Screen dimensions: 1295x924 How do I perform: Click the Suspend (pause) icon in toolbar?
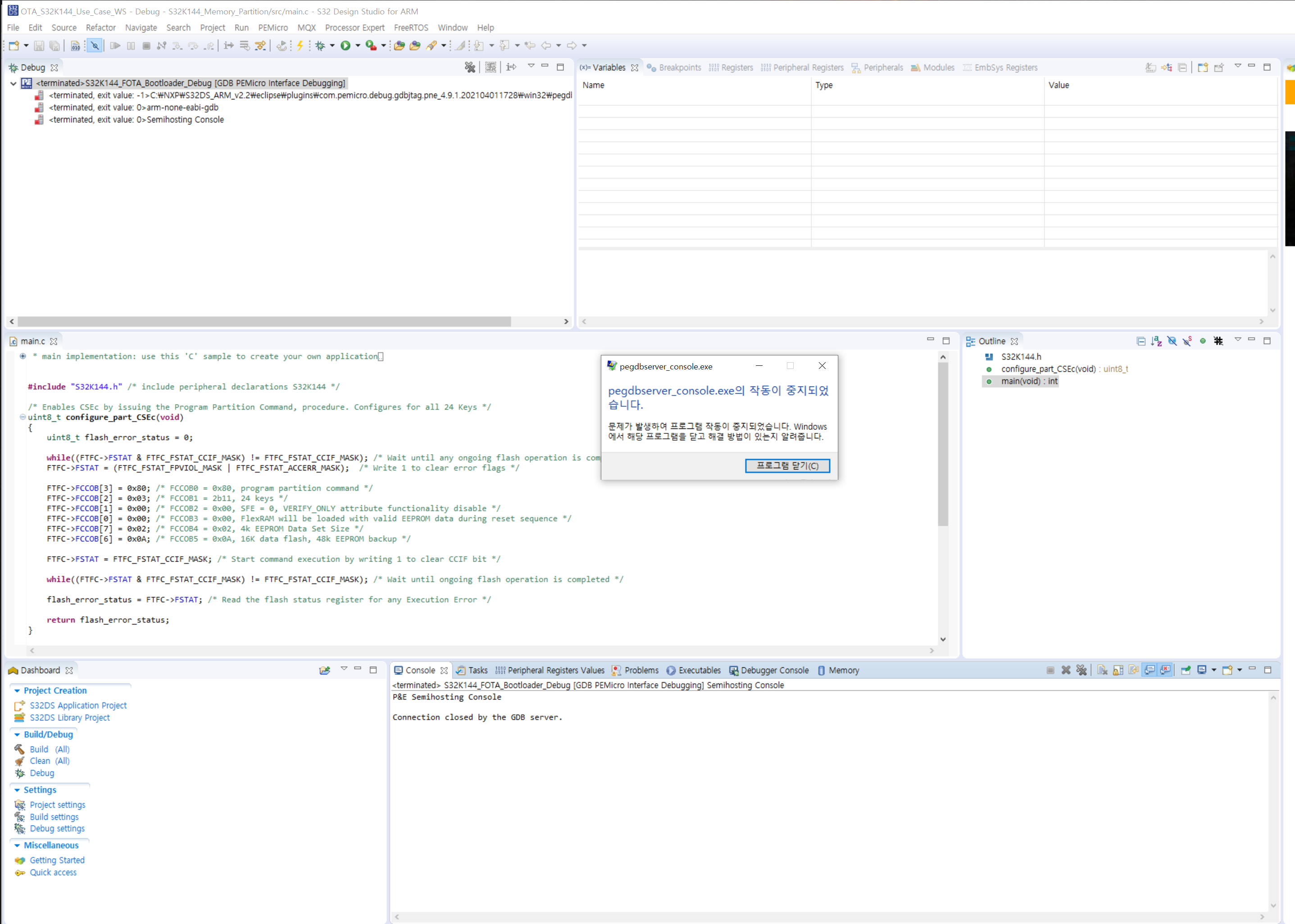pos(131,46)
